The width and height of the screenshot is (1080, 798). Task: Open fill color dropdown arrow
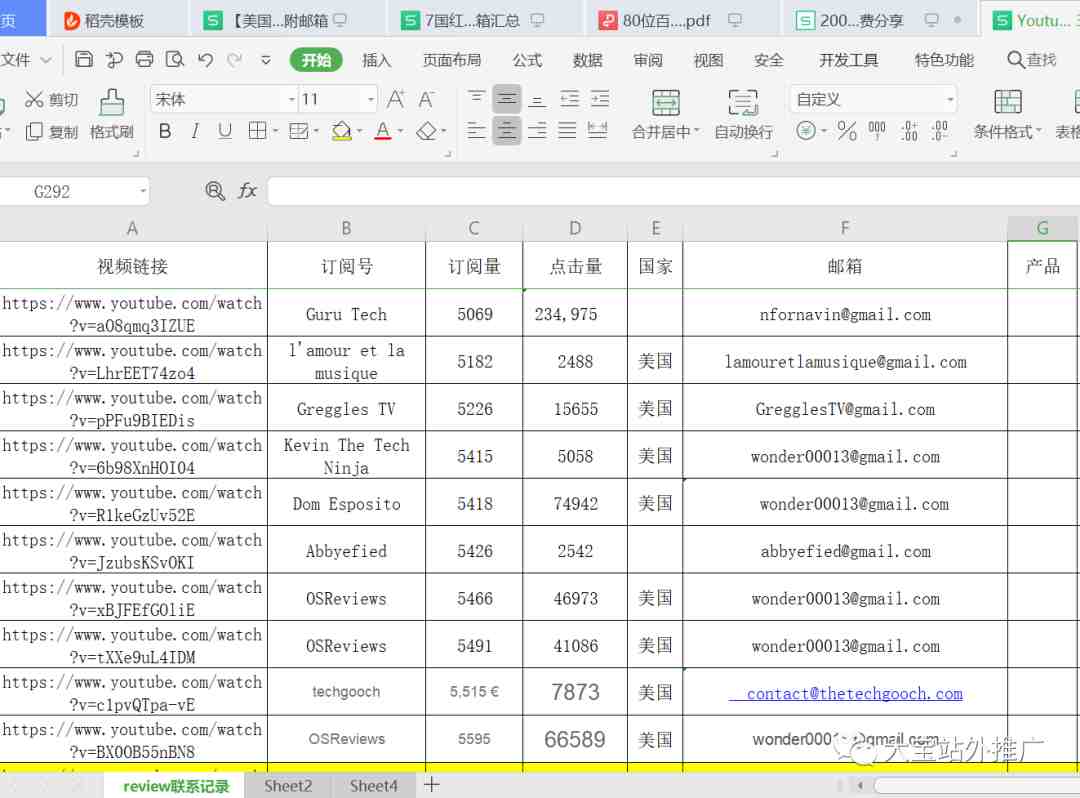point(359,130)
